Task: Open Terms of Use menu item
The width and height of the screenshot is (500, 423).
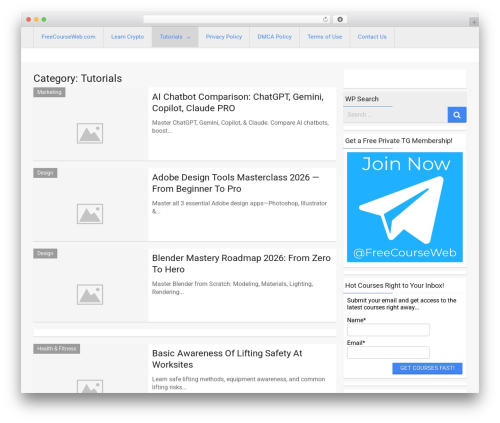Action: (x=325, y=37)
